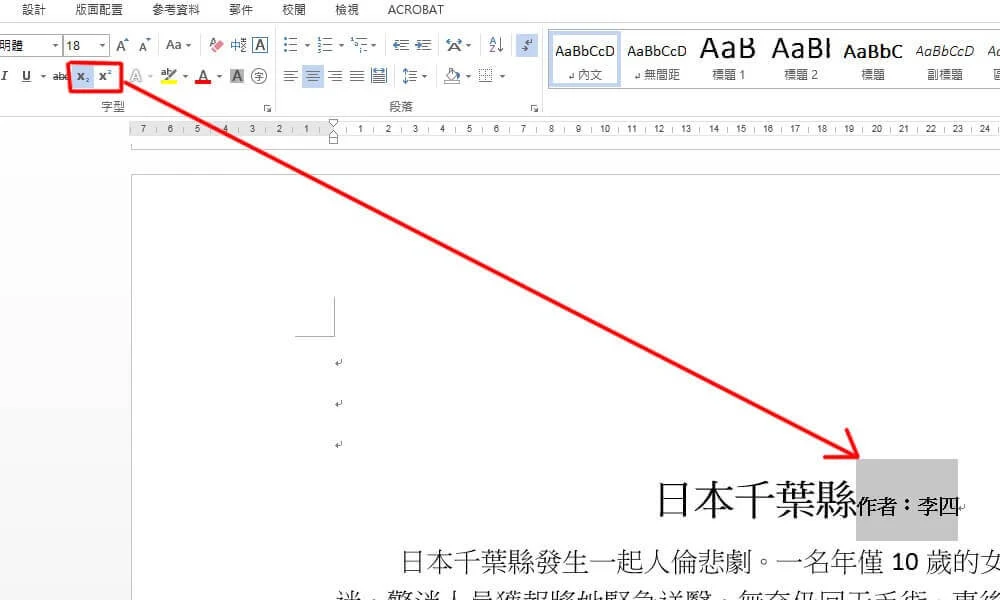Apply the 副標題 style
The height and width of the screenshot is (600, 1000).
(x=945, y=60)
